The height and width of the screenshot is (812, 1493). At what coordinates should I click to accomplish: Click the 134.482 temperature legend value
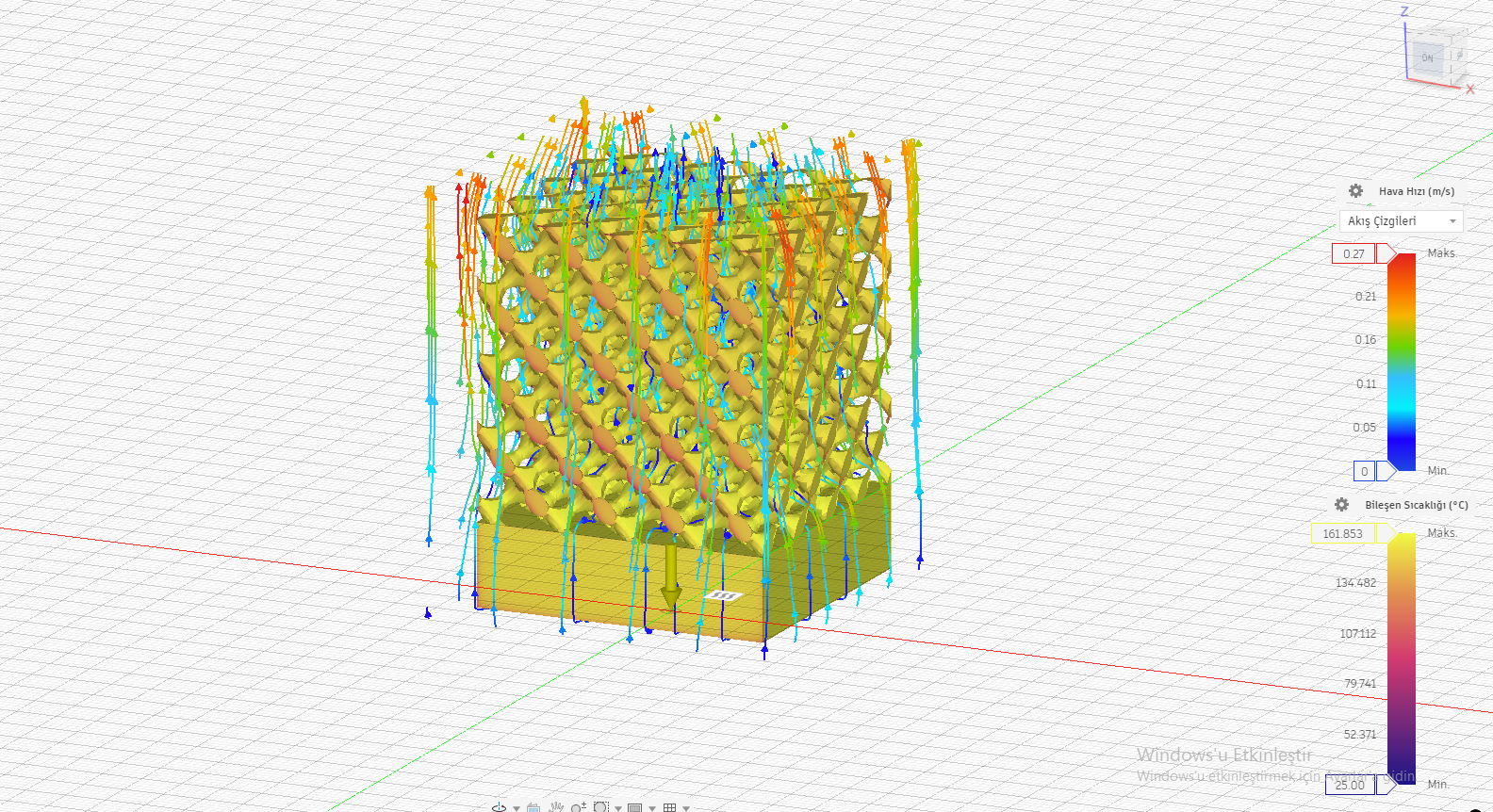point(1355,583)
